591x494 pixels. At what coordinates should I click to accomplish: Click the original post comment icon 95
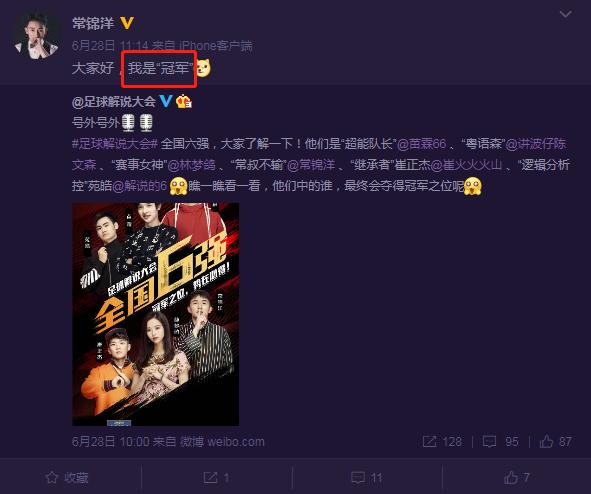pos(501,442)
